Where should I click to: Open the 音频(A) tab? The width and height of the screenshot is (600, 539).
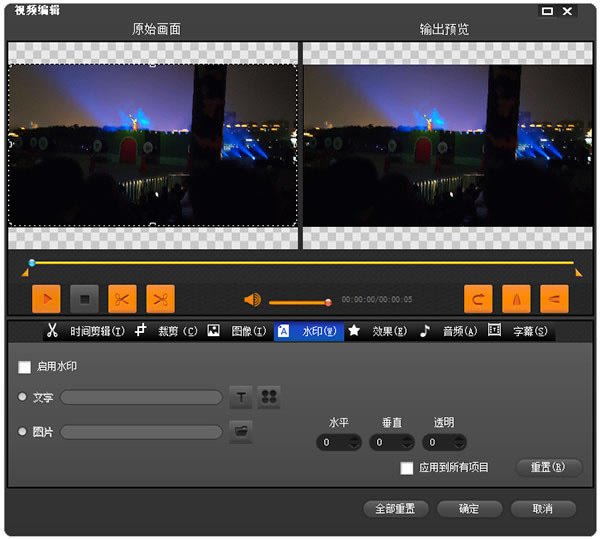[460, 331]
